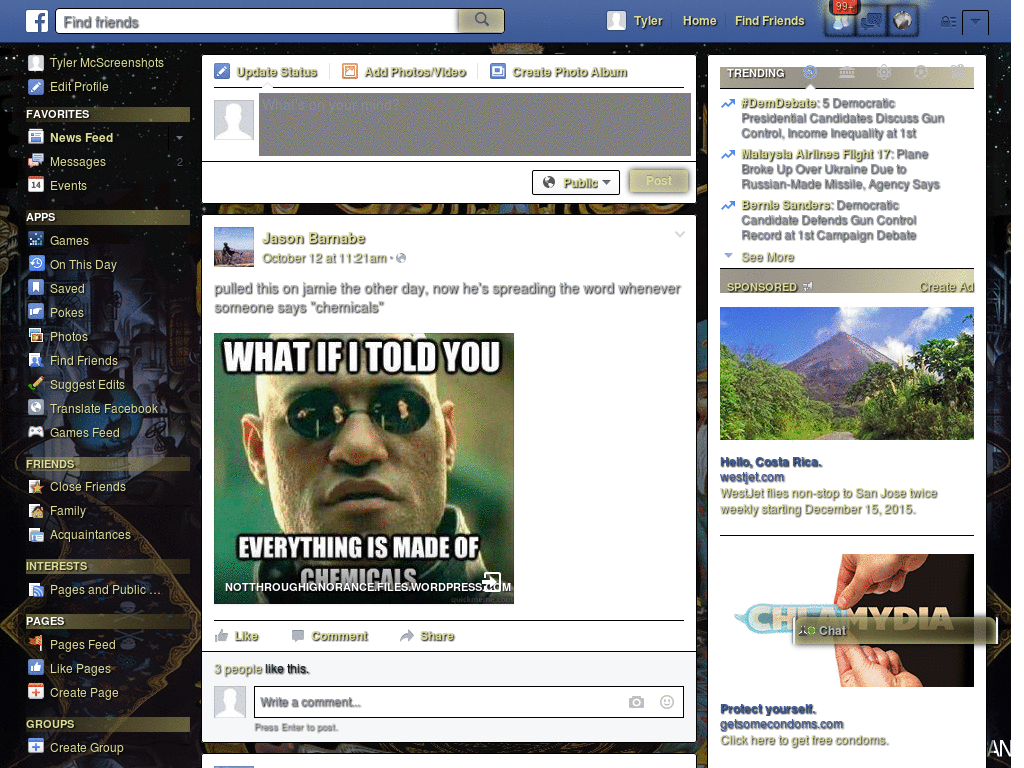This screenshot has height=768, width=1024.
Task: Open Tyler profile in top bar
Action: [634, 21]
